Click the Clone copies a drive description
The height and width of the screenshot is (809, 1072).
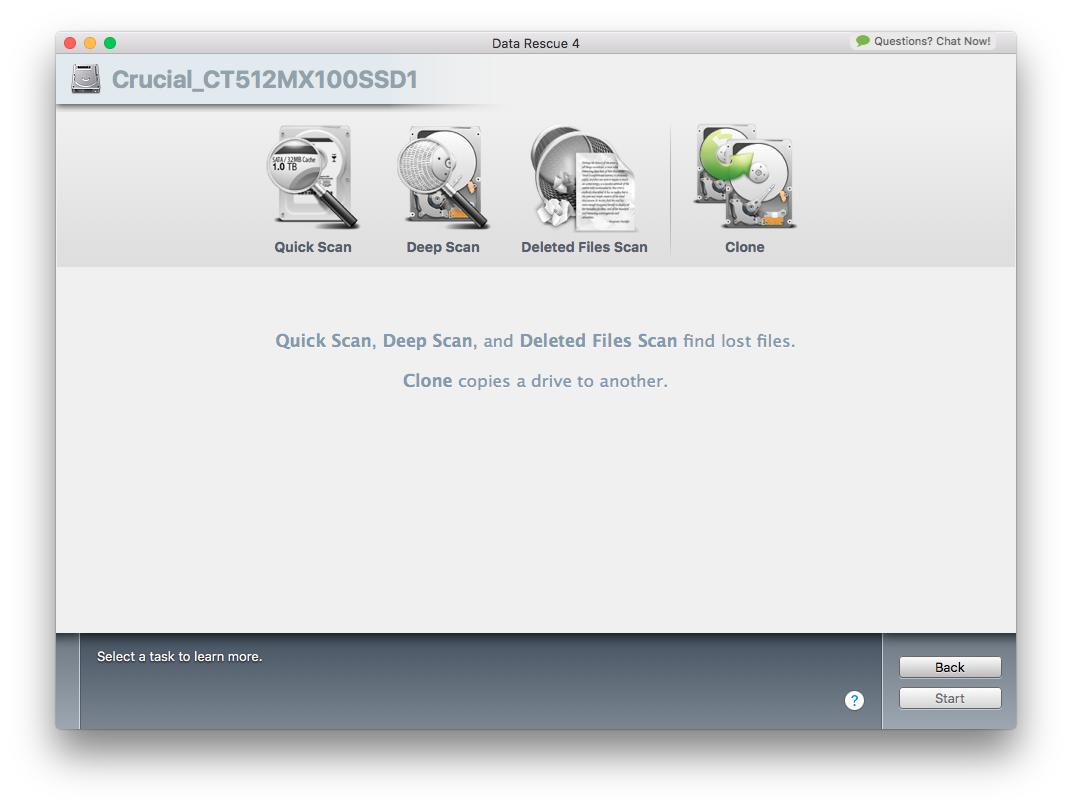point(536,380)
